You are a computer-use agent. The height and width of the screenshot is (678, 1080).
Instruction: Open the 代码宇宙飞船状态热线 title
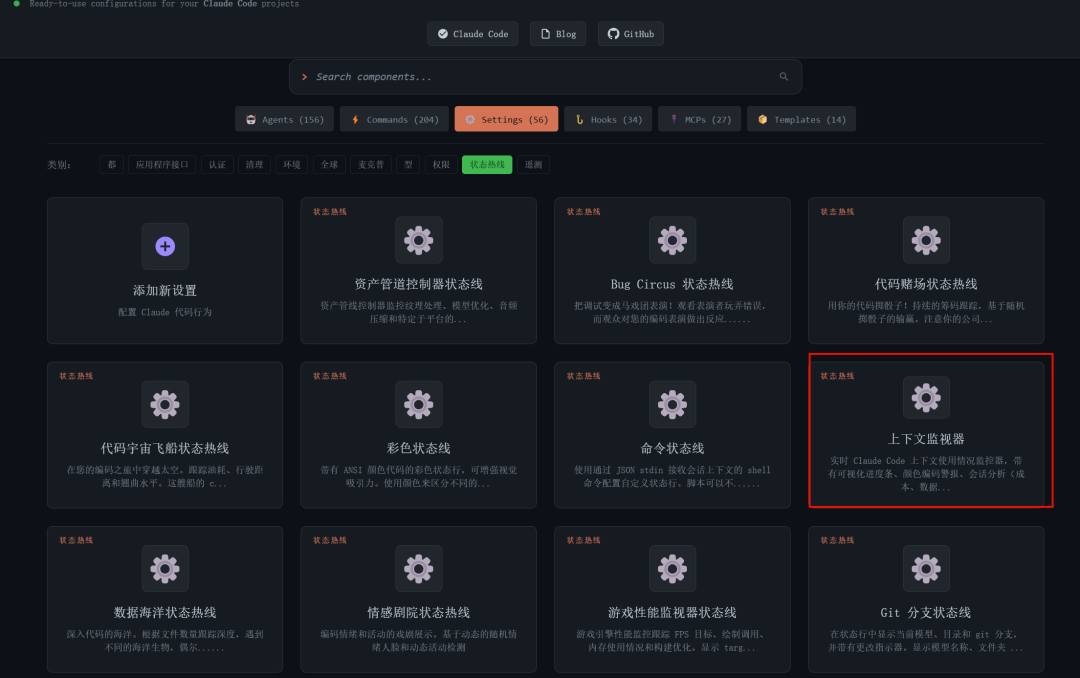point(165,449)
